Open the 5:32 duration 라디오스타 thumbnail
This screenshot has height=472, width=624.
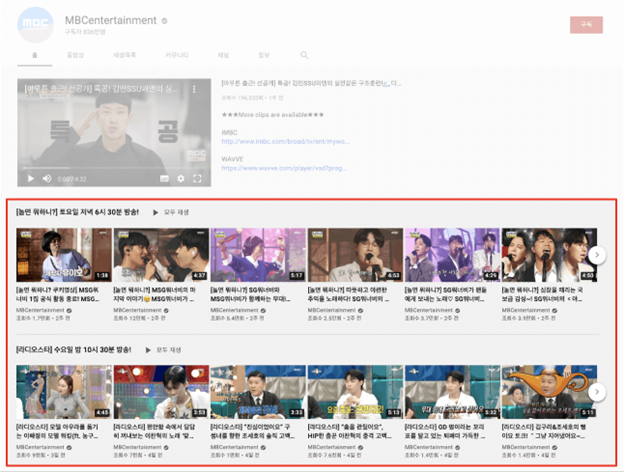pos(452,392)
